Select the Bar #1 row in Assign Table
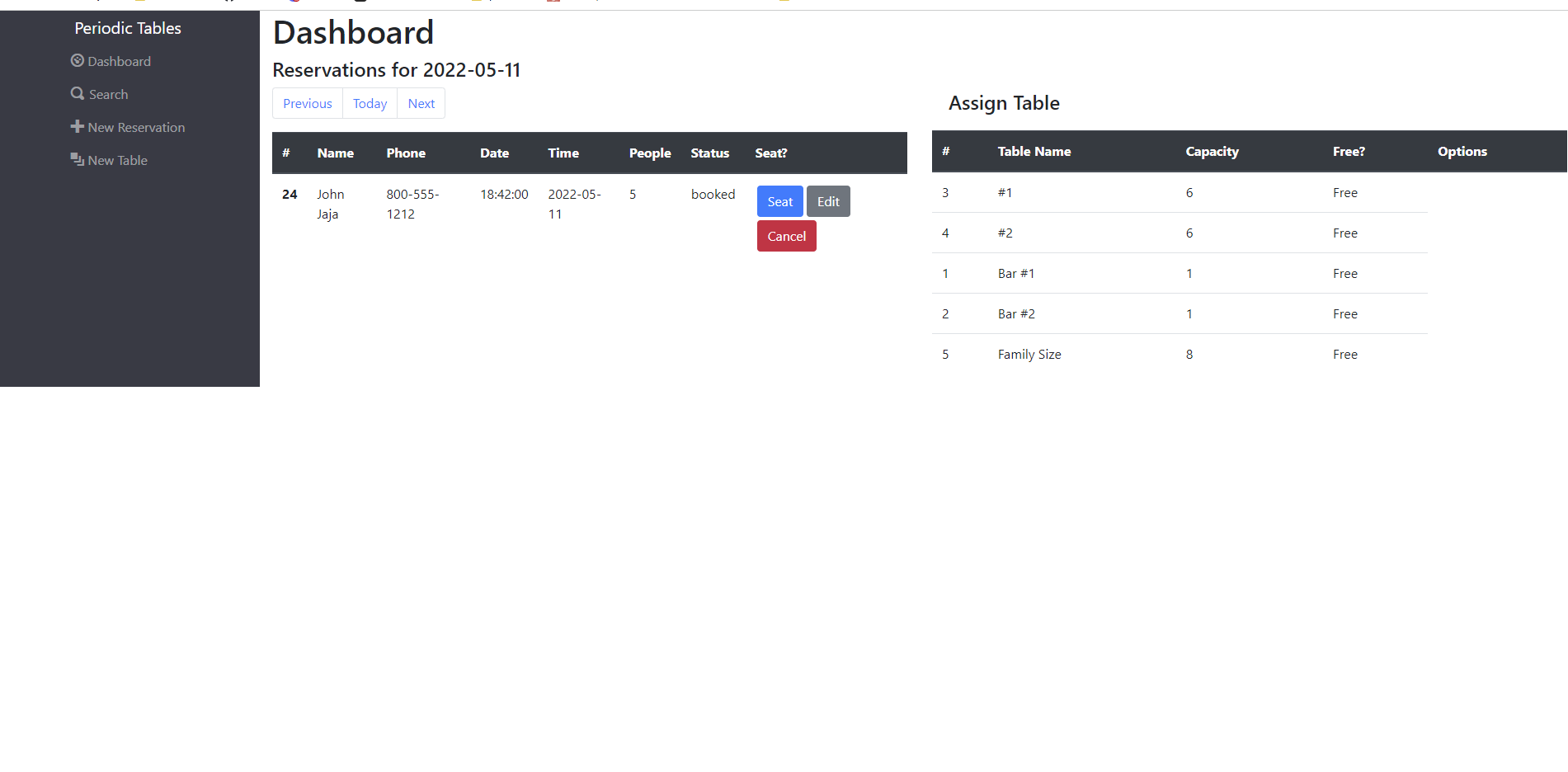This screenshot has height=772, width=1568. click(x=1015, y=273)
